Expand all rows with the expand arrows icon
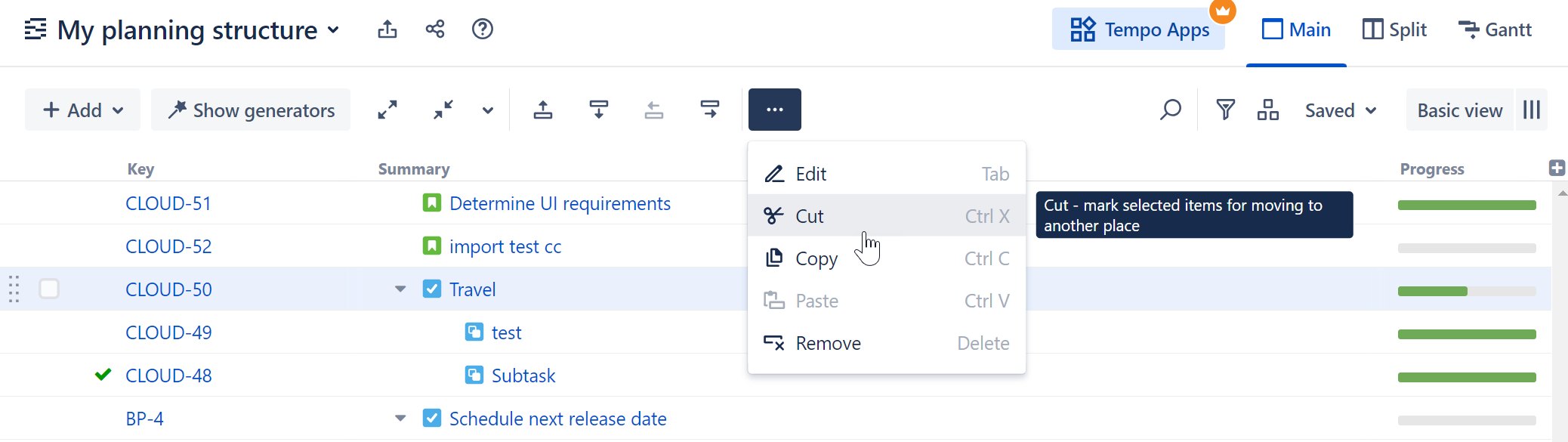 click(387, 110)
